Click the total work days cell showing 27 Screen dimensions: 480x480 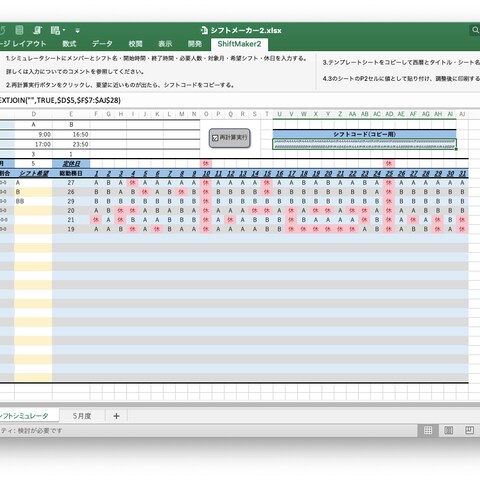pyautogui.click(x=71, y=183)
